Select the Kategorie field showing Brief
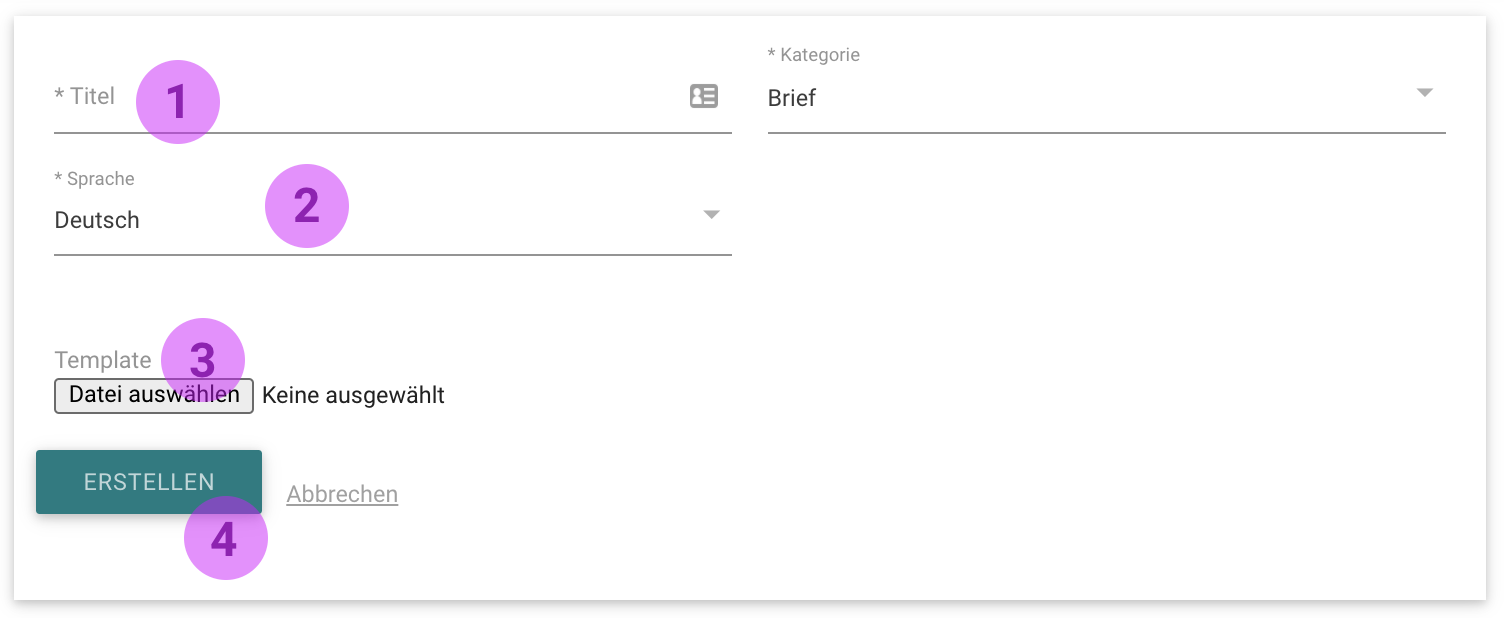1504x618 pixels. 1106,98
